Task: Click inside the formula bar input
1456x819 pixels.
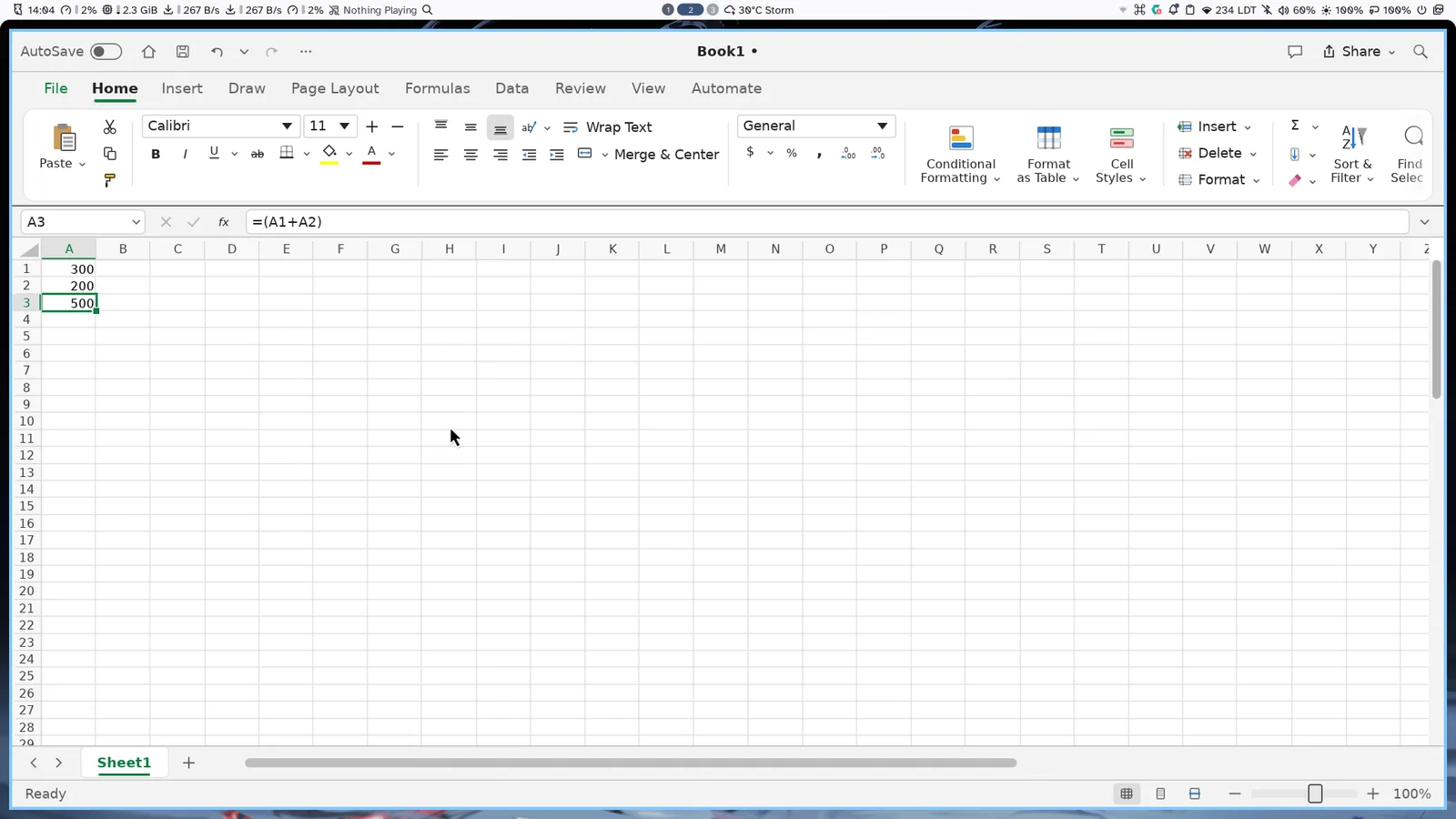Action: pyautogui.click(x=827, y=222)
